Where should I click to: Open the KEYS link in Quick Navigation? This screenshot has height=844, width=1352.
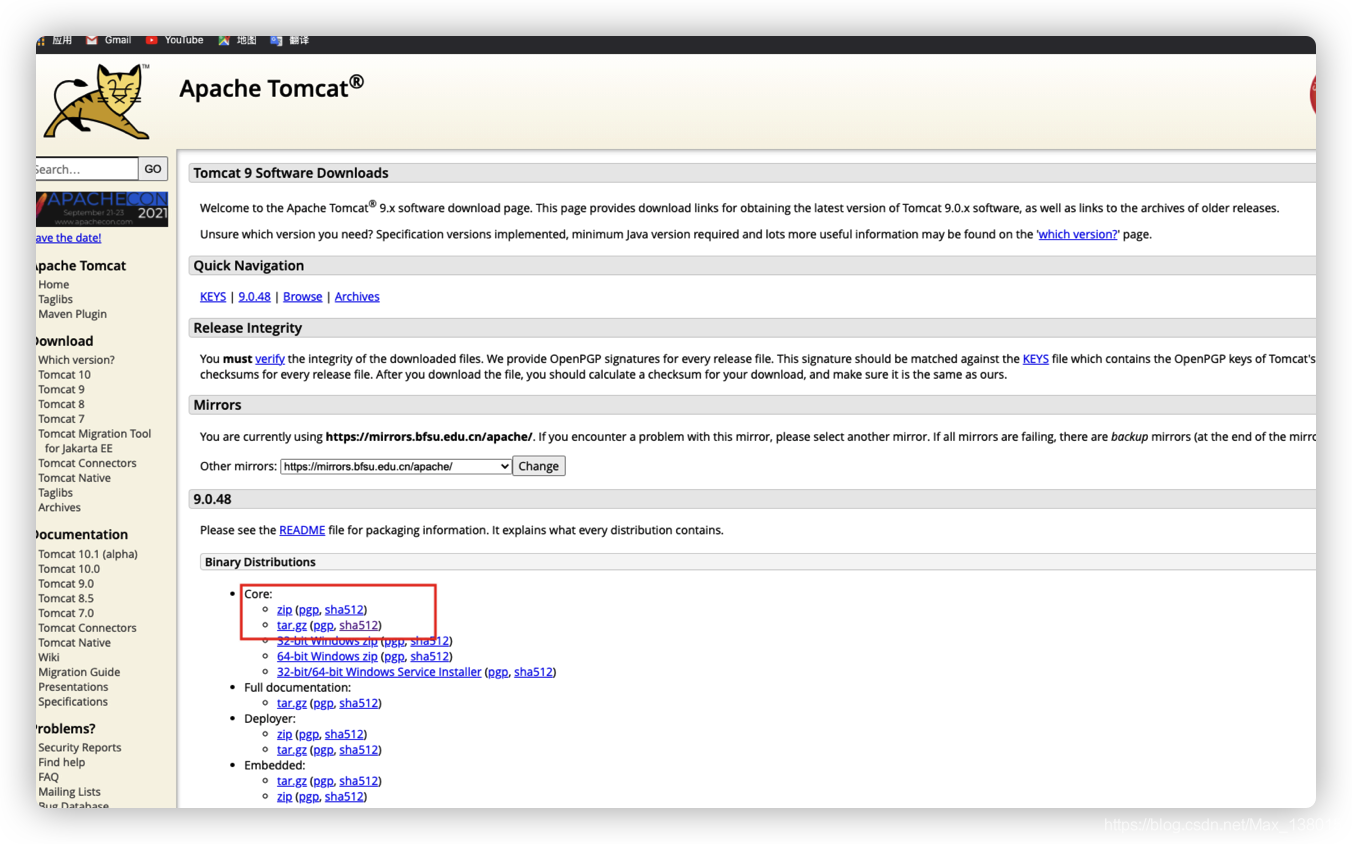point(213,297)
